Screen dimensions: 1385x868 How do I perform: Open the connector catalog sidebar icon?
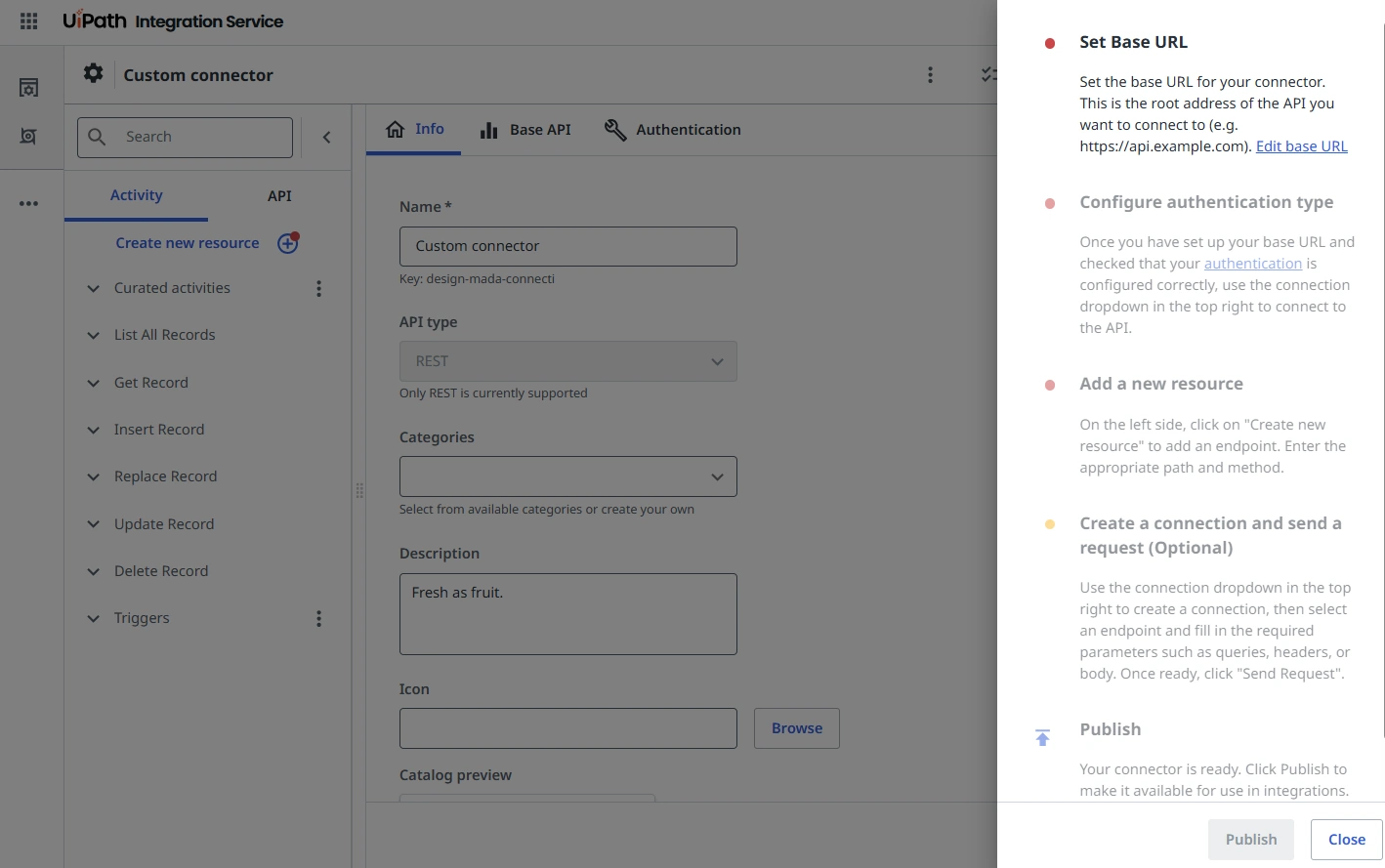coord(29,88)
